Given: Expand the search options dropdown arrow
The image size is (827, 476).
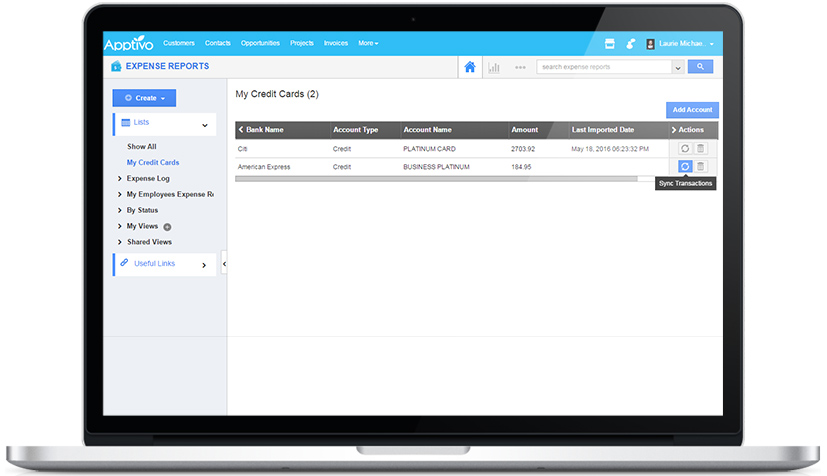Looking at the screenshot, I should (x=678, y=67).
